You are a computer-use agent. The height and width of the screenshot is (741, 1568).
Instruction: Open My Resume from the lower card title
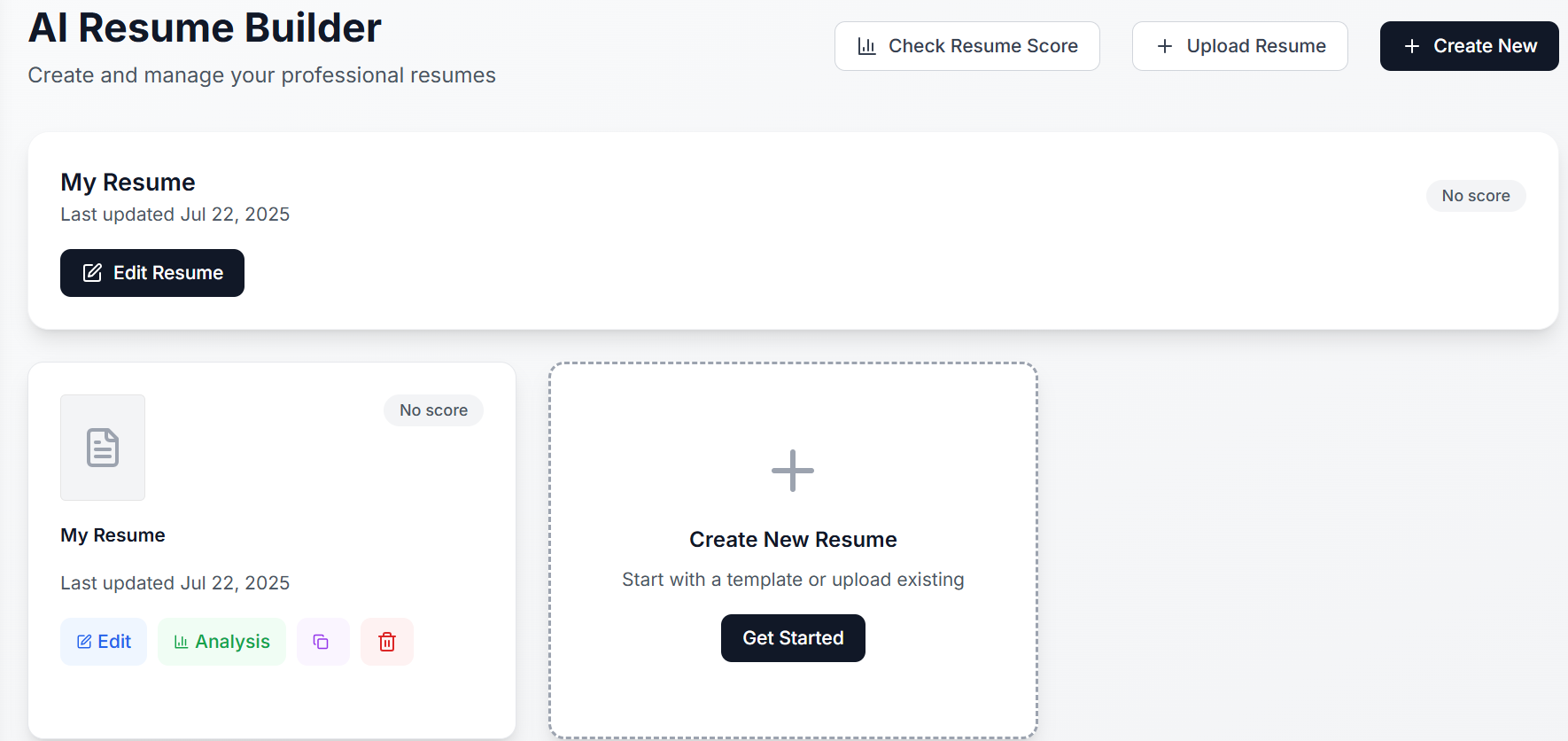113,535
